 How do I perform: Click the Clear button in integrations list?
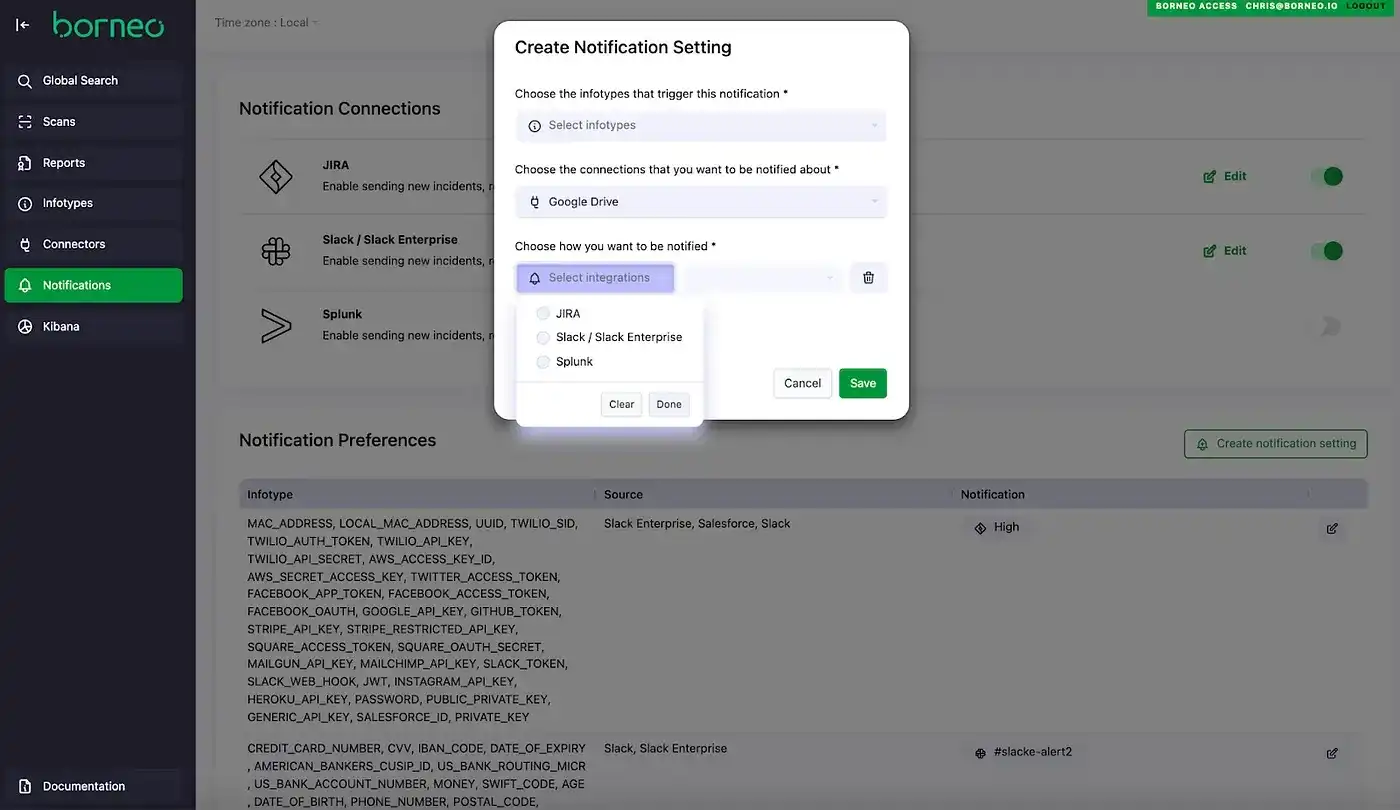[x=621, y=405]
